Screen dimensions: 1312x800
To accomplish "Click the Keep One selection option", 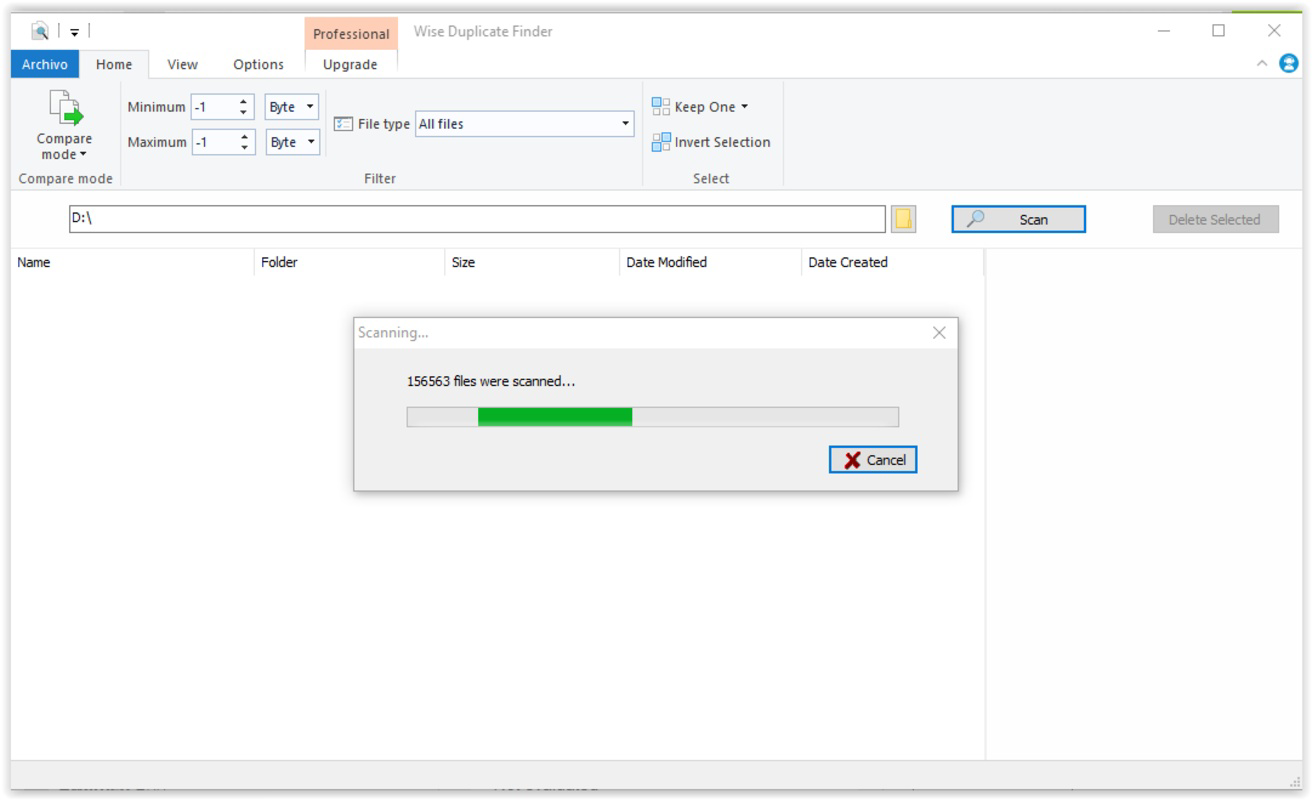I will (700, 107).
